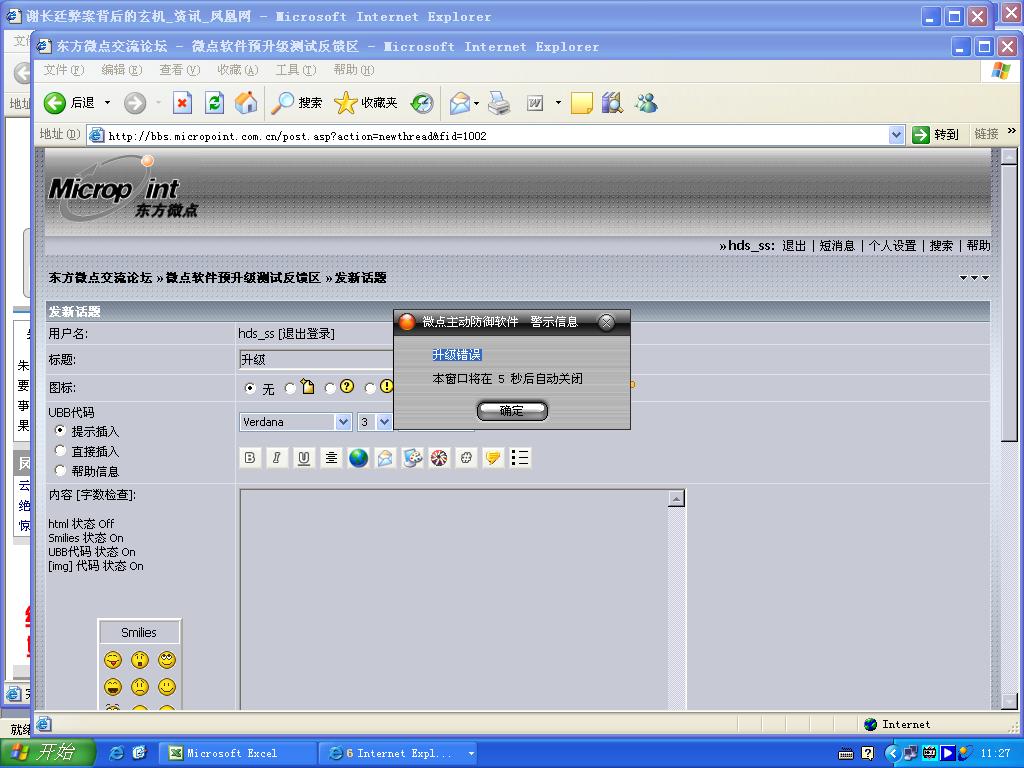Click the 标题 title input field
1024x768 pixels.
pos(317,360)
